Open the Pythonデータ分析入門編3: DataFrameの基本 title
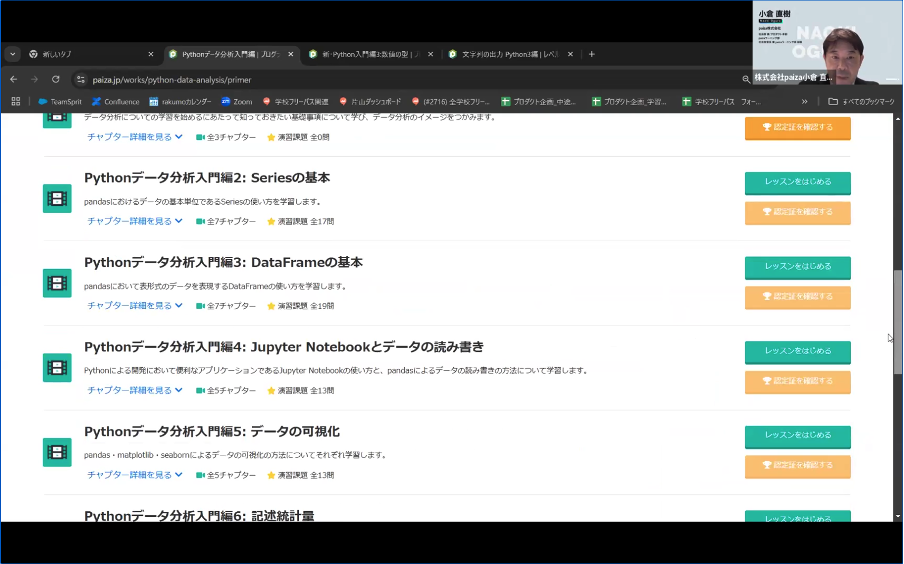 pos(223,262)
